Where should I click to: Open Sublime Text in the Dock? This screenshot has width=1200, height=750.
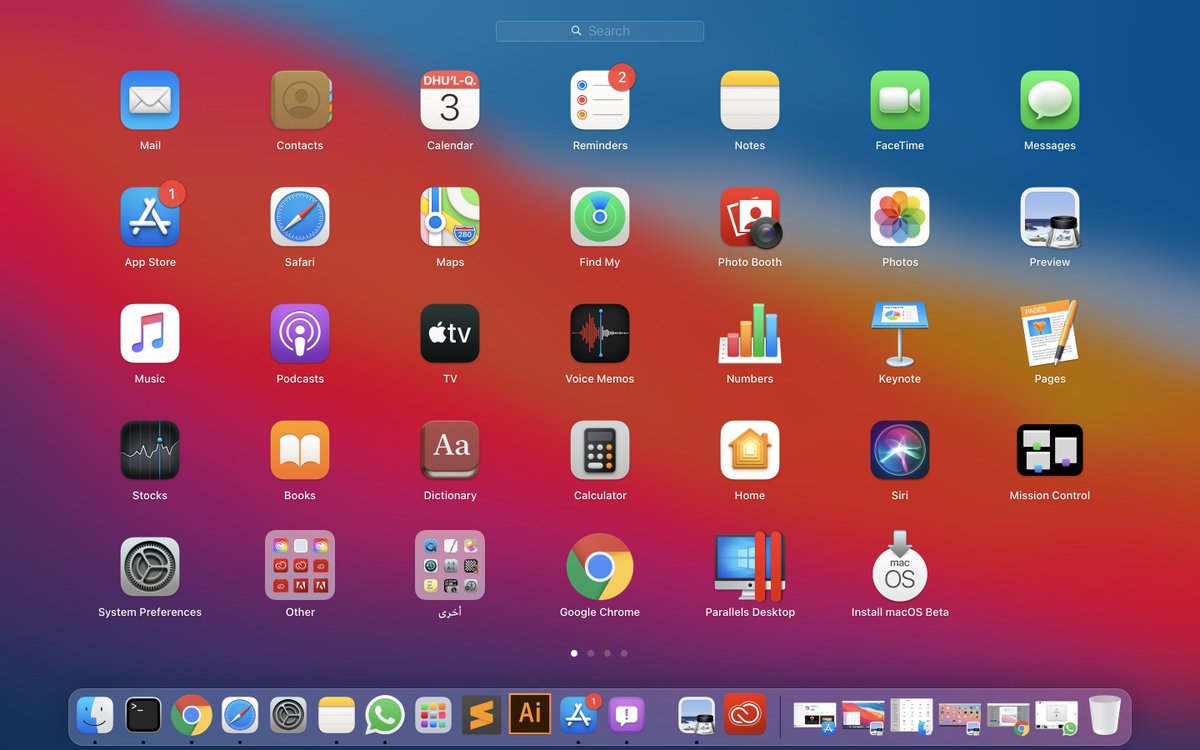(x=482, y=715)
